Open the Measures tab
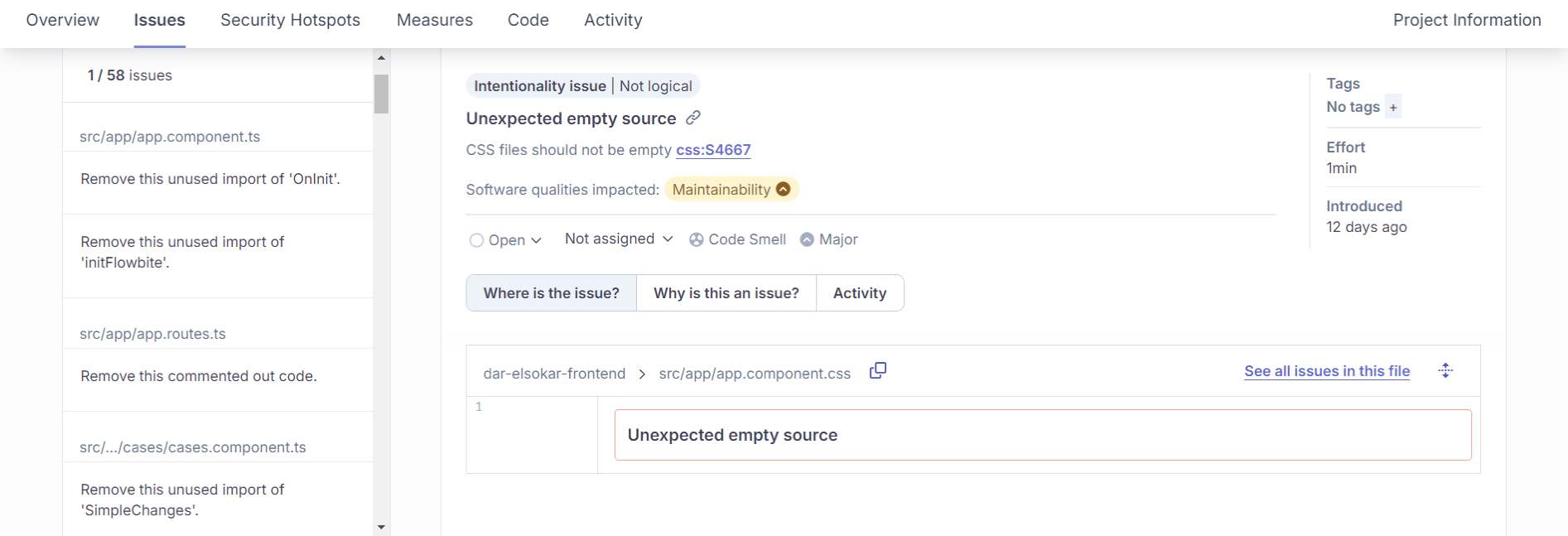This screenshot has height=536, width=1568. tap(434, 20)
